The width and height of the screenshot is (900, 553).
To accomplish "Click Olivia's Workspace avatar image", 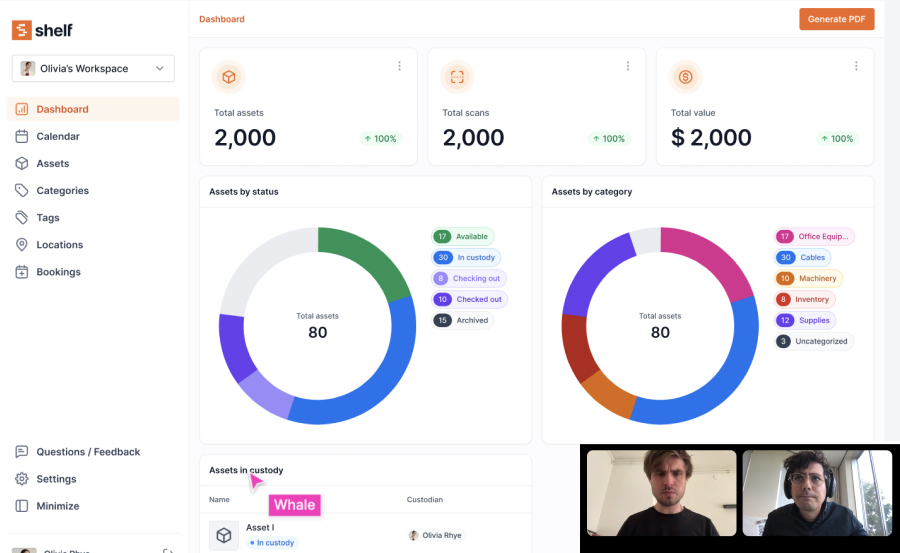I will click(28, 68).
